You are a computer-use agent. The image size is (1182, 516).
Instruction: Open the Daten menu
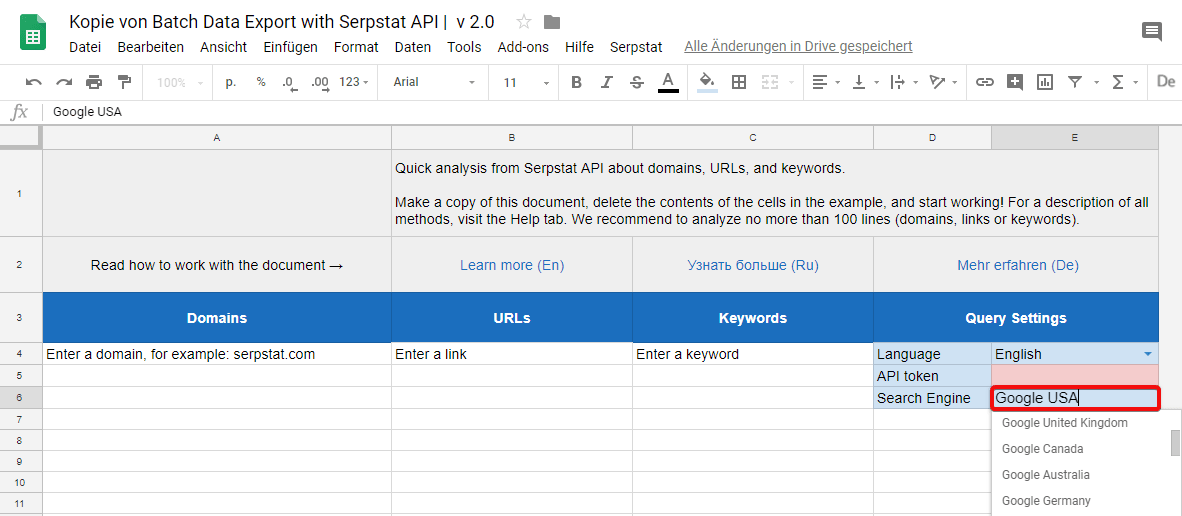tap(413, 47)
